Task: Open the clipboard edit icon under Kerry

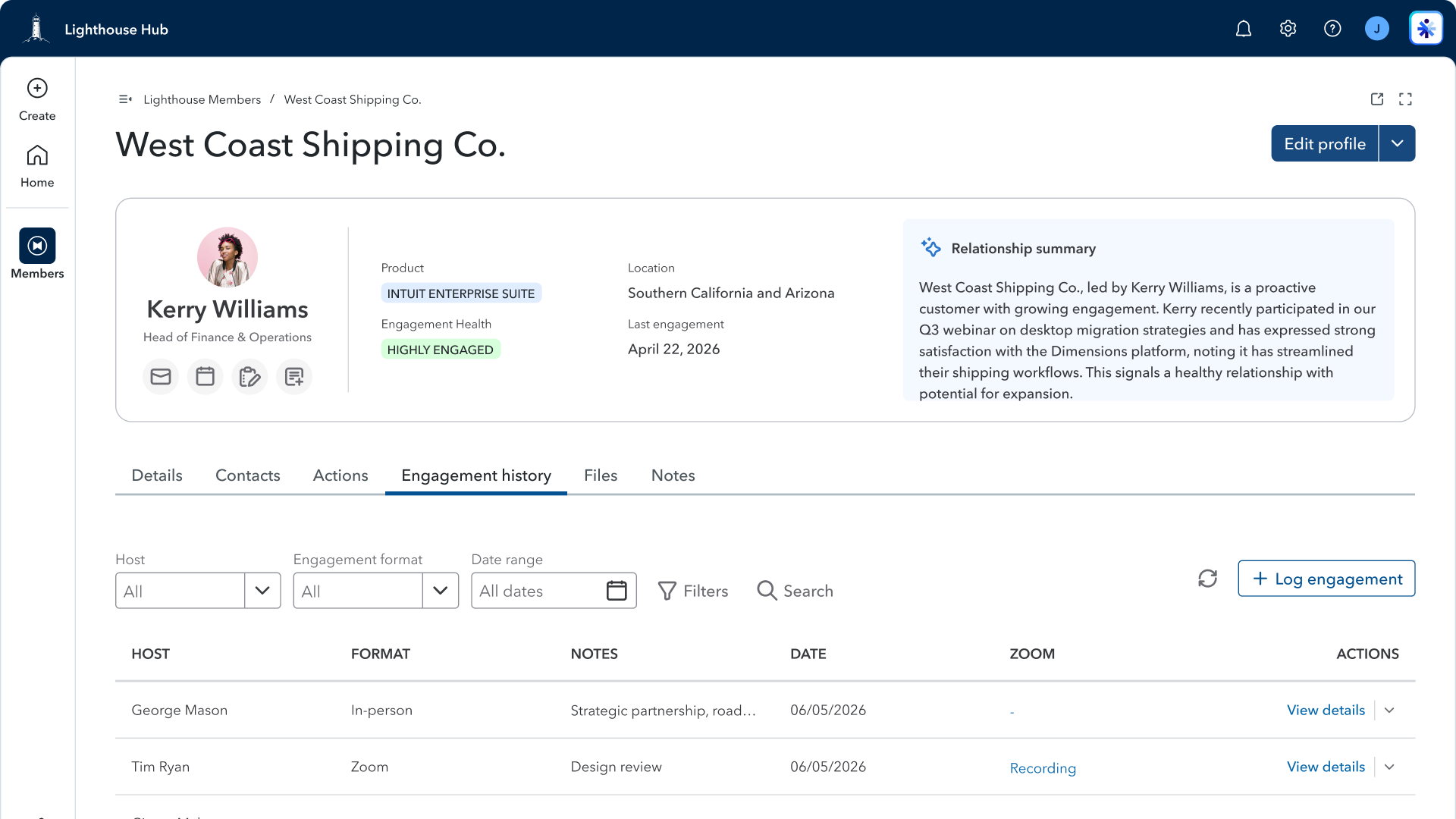Action: click(249, 376)
